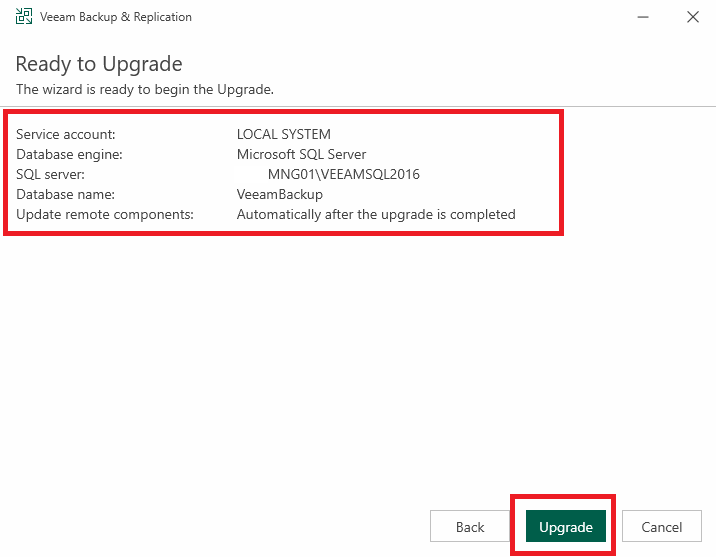Close the Veeam setup window
Viewport: 716px width, 557px height.
(693, 17)
